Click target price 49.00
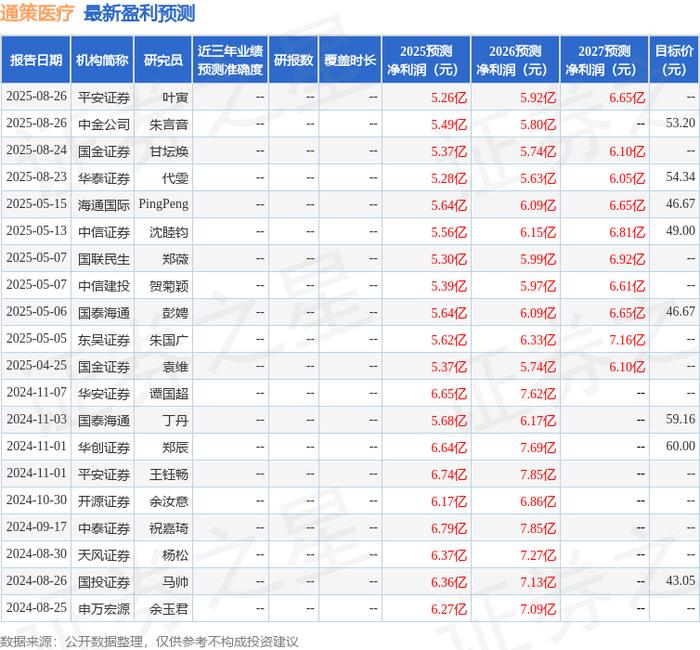Image resolution: width=700 pixels, height=650 pixels. click(x=680, y=230)
